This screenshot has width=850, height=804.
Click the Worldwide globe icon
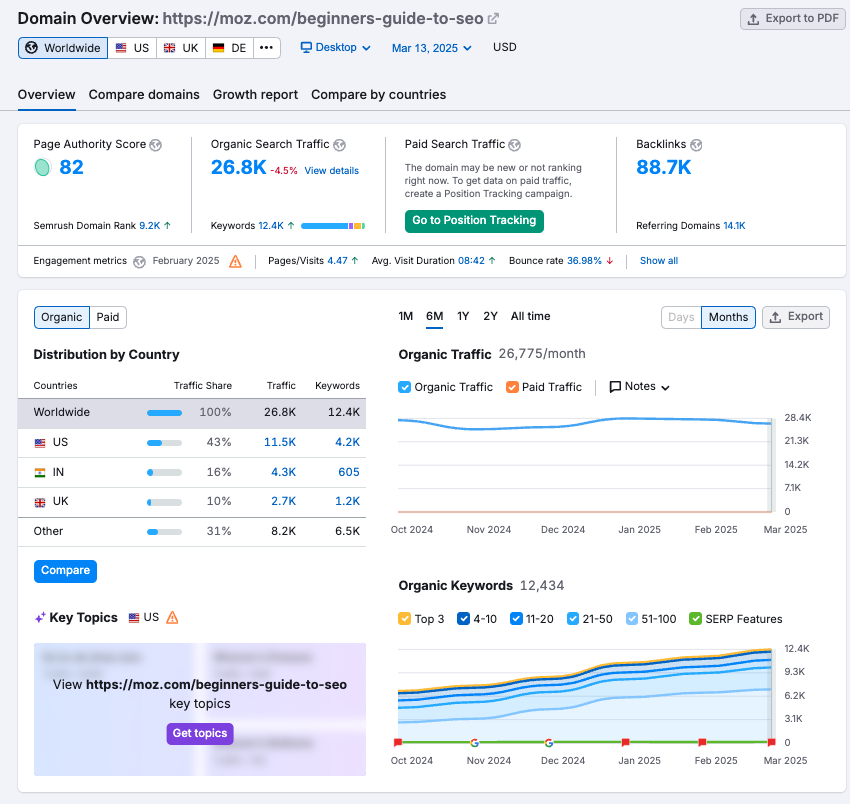pyautogui.click(x=31, y=48)
